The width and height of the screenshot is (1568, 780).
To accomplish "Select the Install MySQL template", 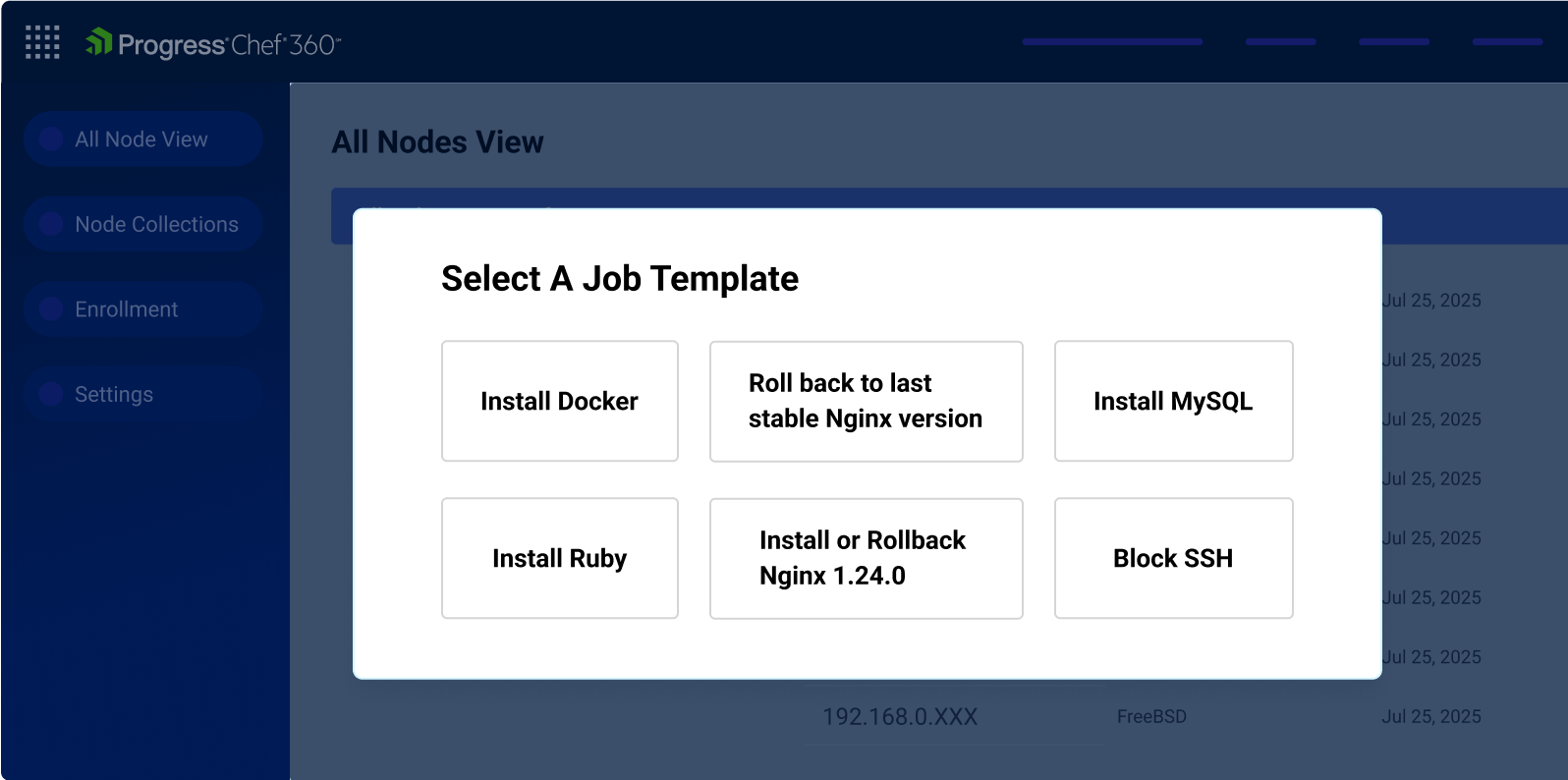I will pyautogui.click(x=1173, y=401).
